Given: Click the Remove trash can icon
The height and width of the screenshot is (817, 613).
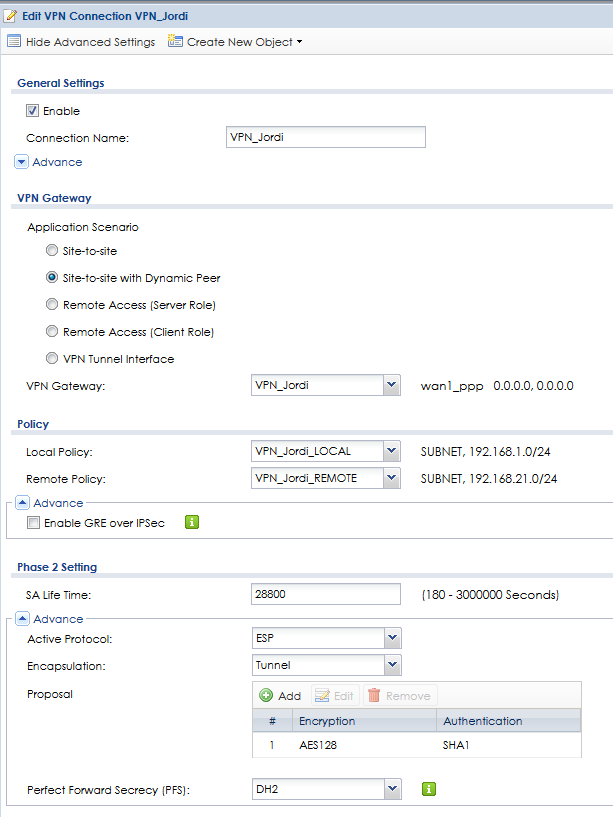Looking at the screenshot, I should click(374, 695).
